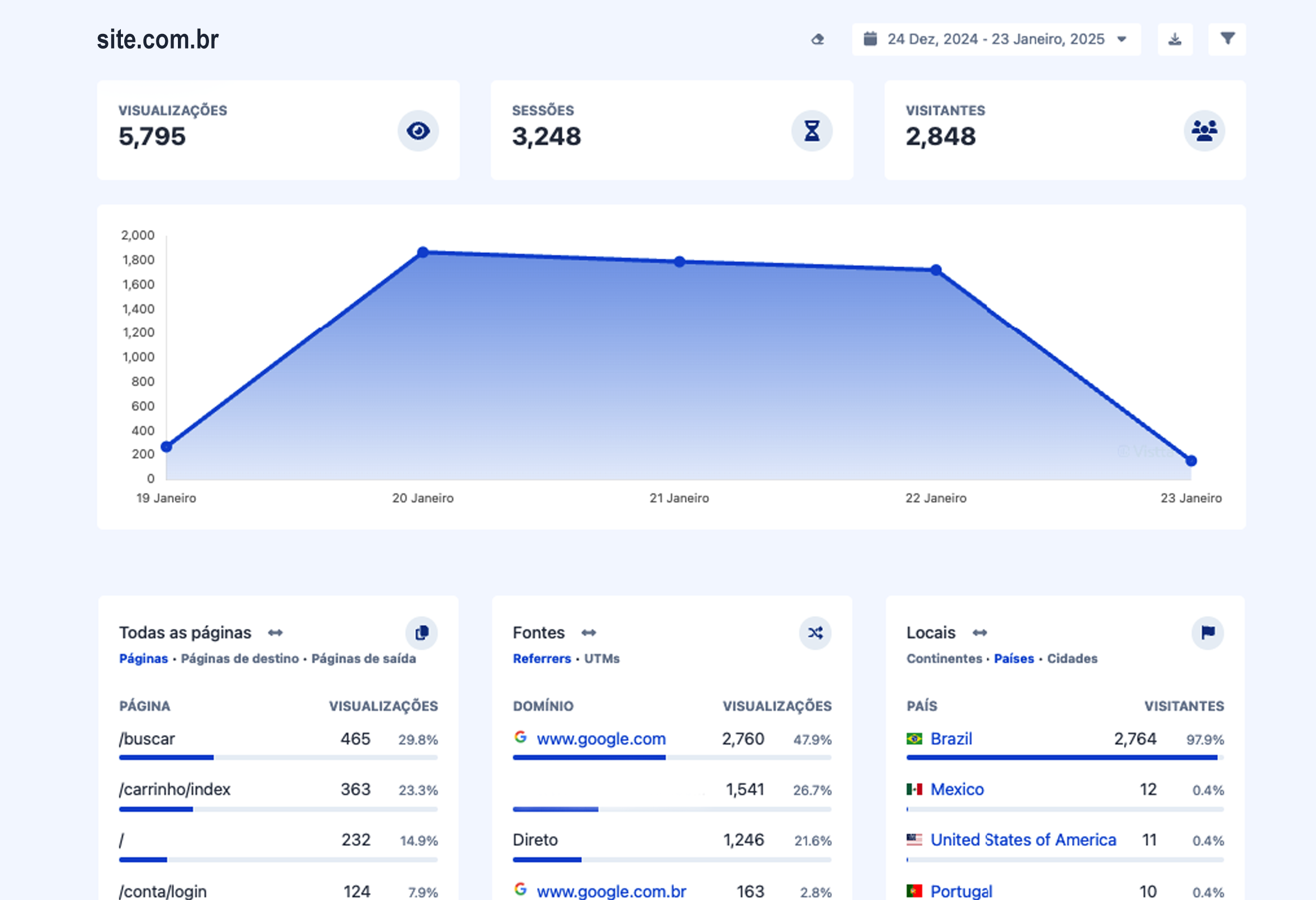
Task: Click the Mexico flag icon
Action: tap(914, 789)
